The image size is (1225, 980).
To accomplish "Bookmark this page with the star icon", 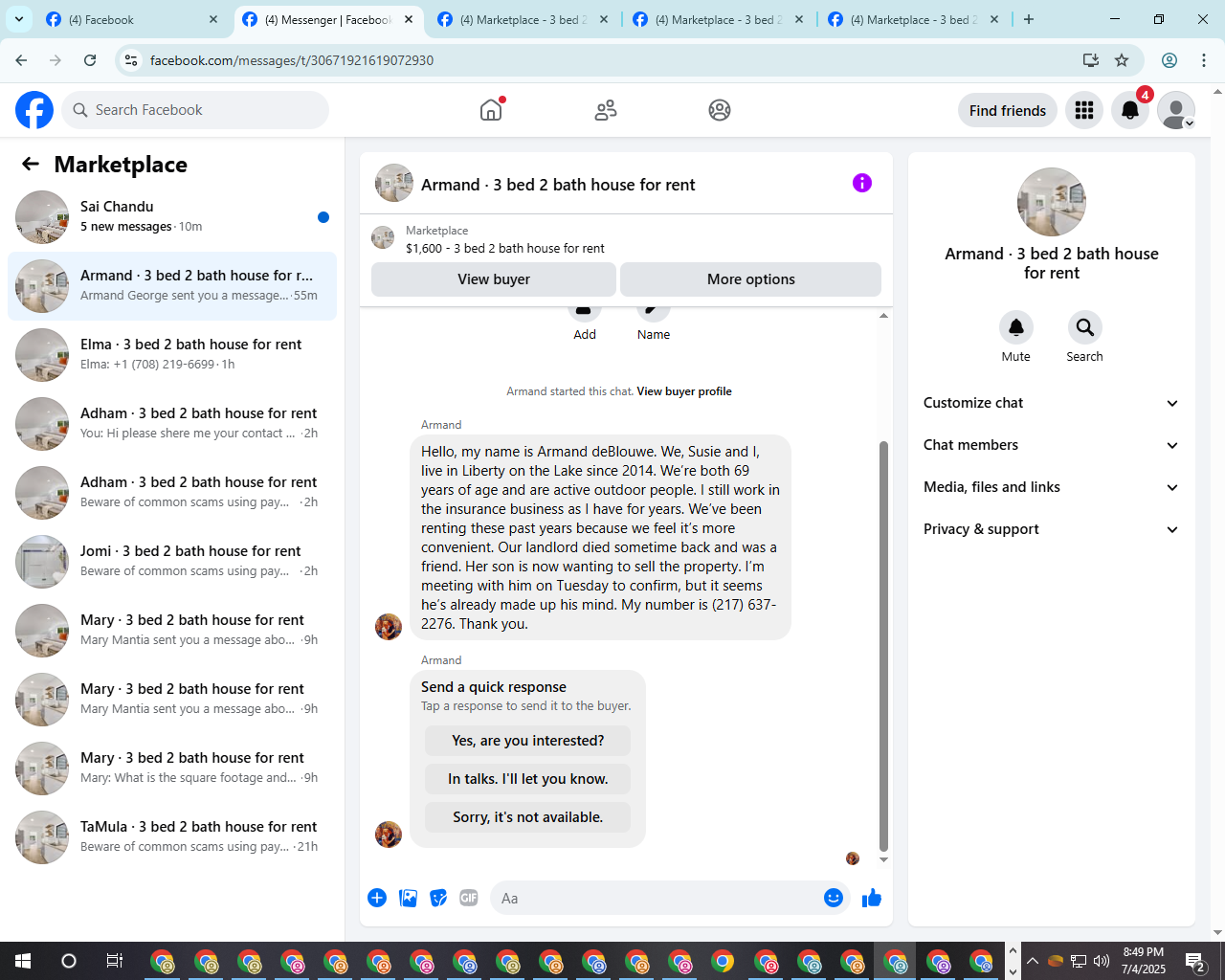I will click(1122, 60).
